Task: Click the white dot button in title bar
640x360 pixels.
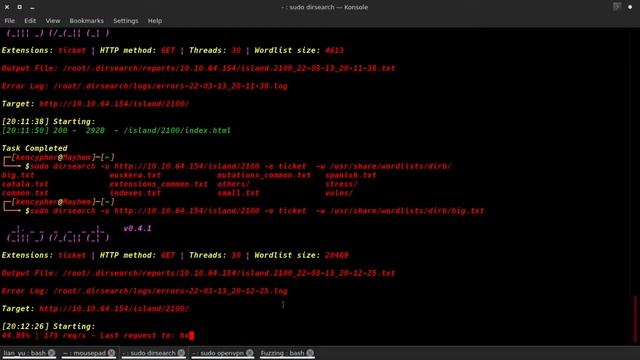Action: point(630,7)
